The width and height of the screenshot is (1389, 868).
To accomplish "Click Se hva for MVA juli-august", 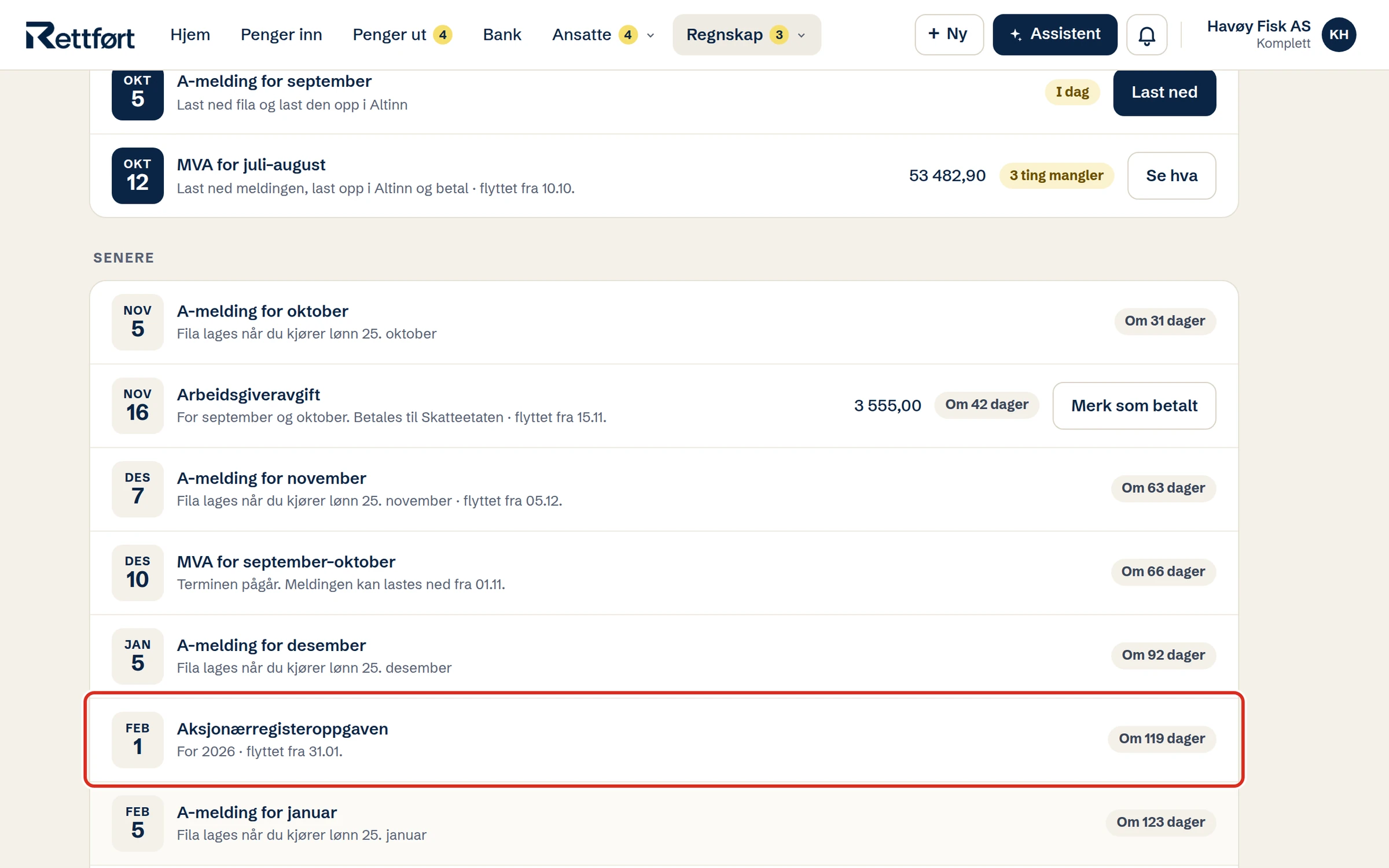I will tap(1171, 176).
